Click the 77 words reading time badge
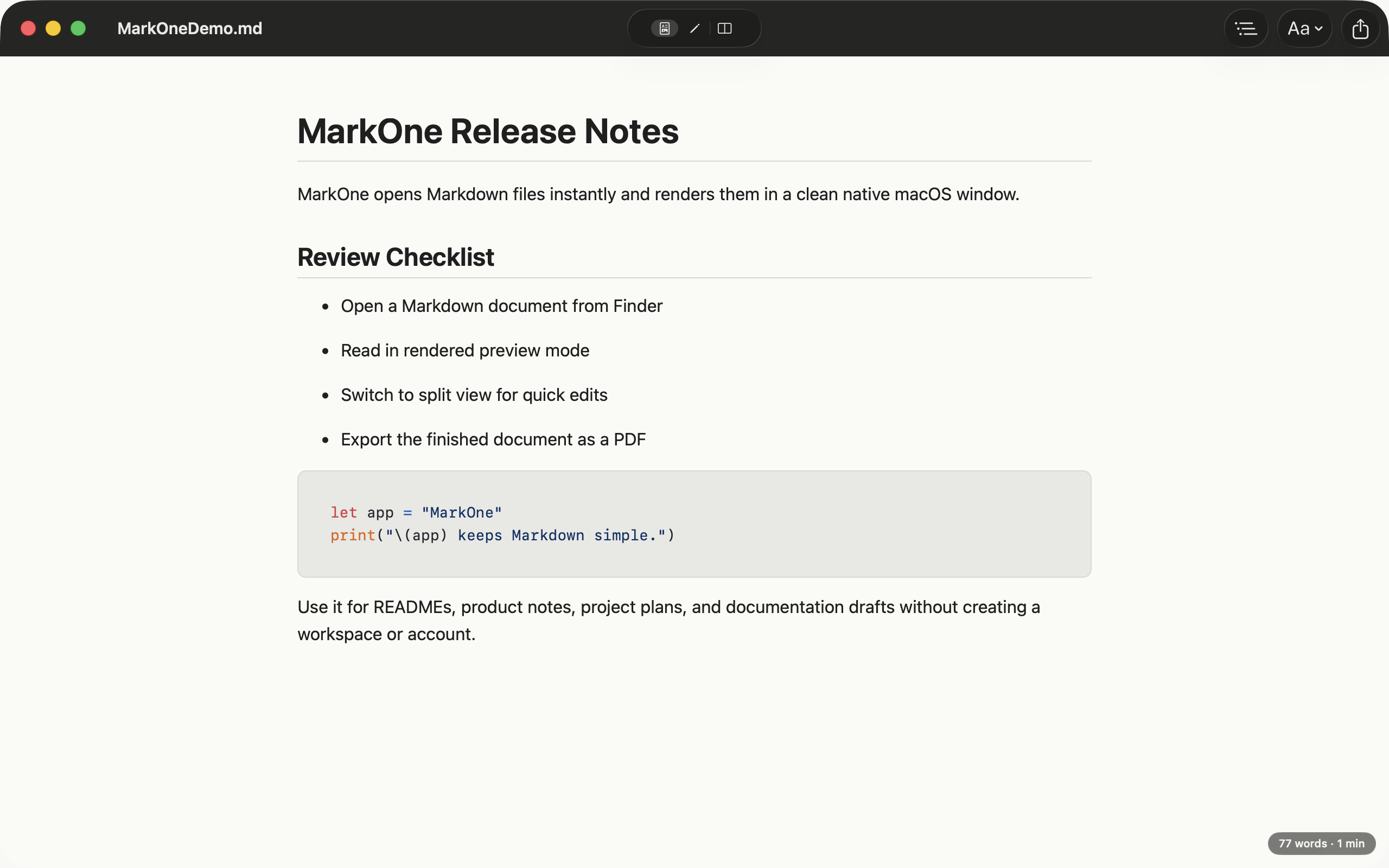The image size is (1389, 868). [x=1321, y=843]
